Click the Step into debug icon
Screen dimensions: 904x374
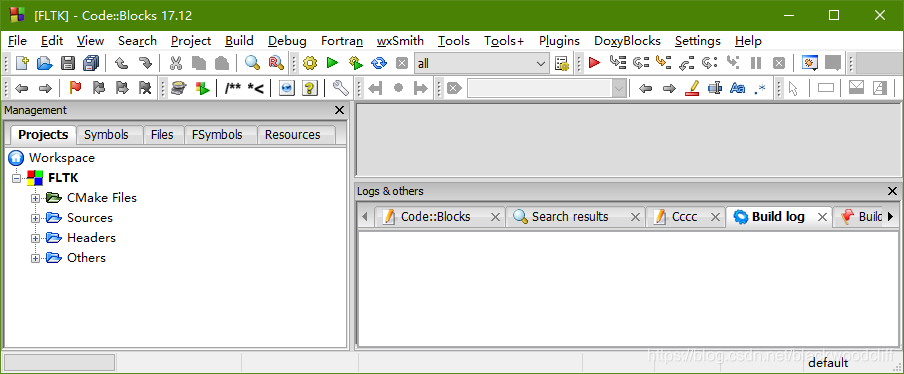664,63
